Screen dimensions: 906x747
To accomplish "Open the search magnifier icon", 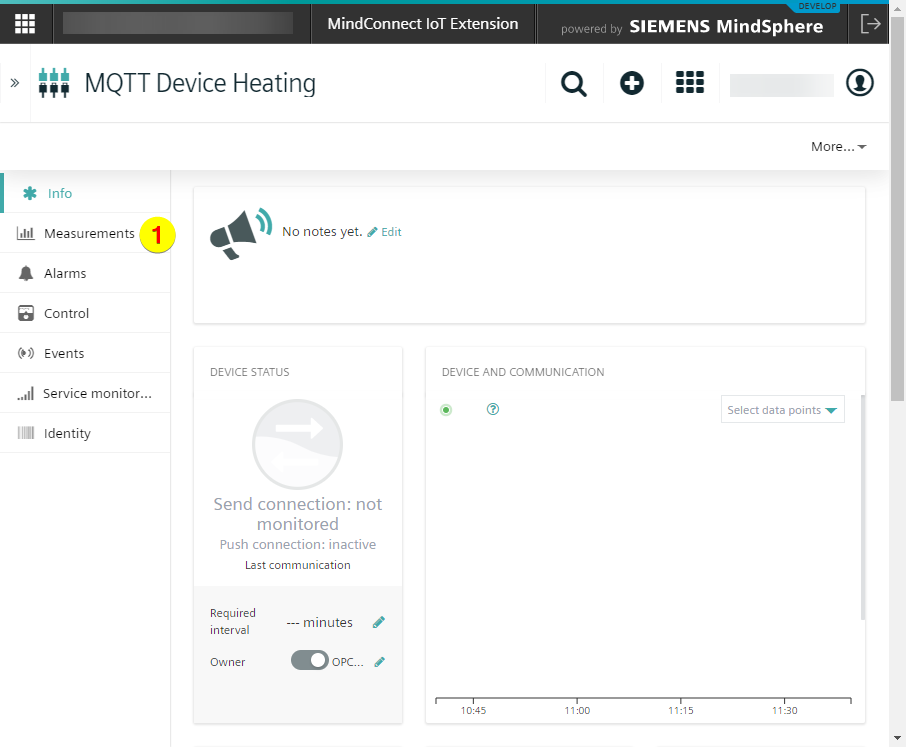I will click(574, 84).
